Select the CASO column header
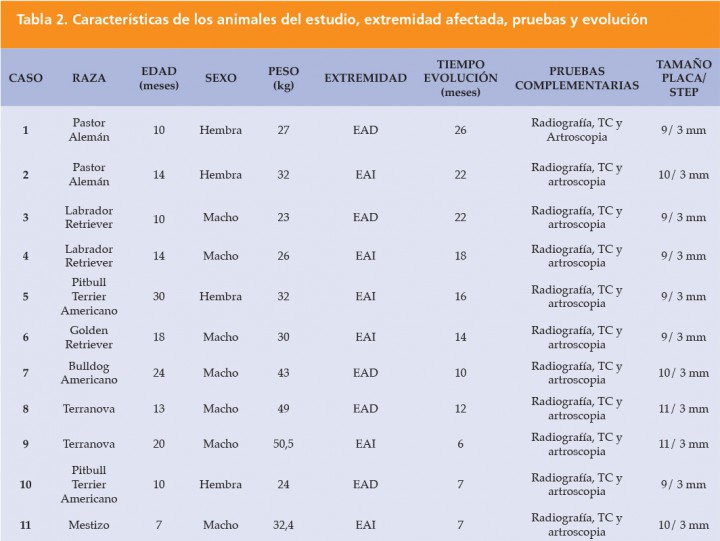 click(x=26, y=78)
